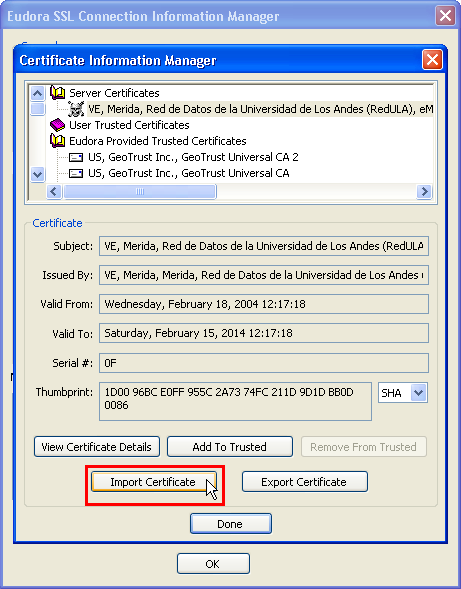Click the Import Certificate button
Image resolution: width=461 pixels, height=589 pixels.
click(154, 482)
